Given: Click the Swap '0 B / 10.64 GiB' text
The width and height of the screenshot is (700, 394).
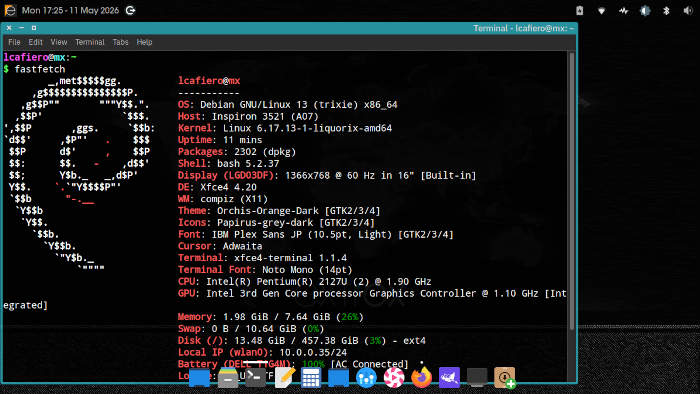Looking at the screenshot, I should click(254, 329).
